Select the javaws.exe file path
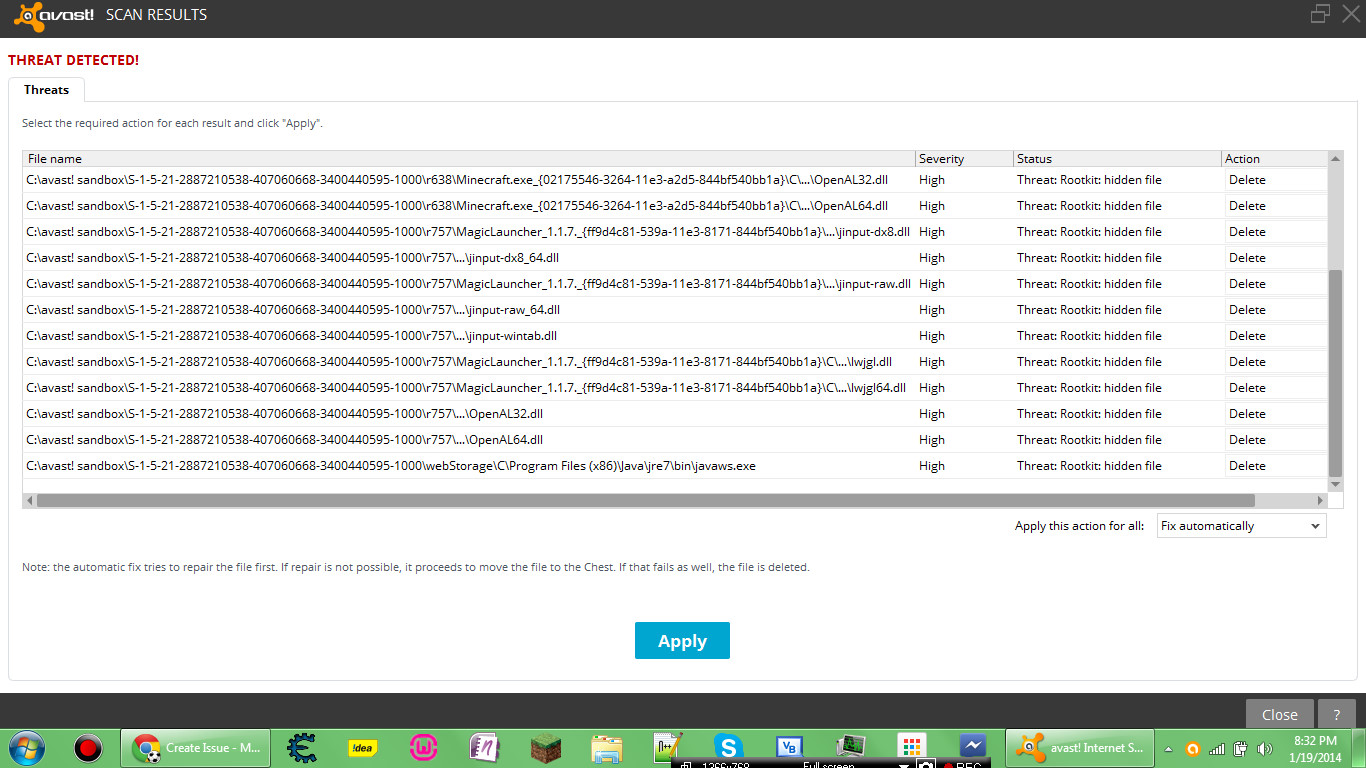This screenshot has height=768, width=1366. coord(391,466)
